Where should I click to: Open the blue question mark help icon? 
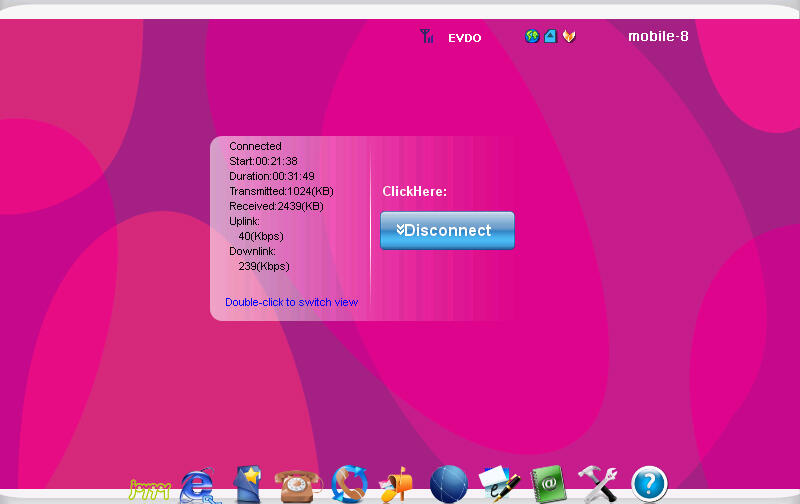pyautogui.click(x=649, y=484)
